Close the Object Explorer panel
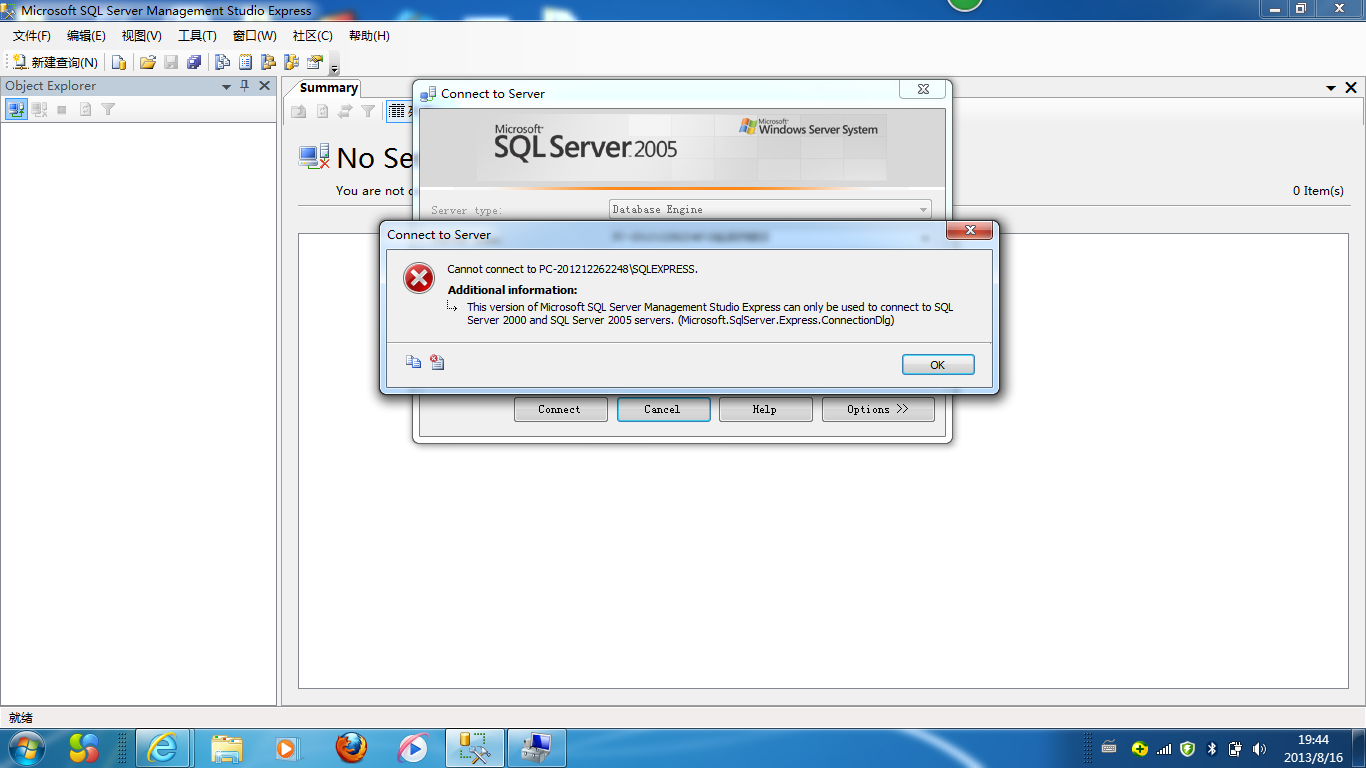Screen dimensions: 1366x768 264,86
